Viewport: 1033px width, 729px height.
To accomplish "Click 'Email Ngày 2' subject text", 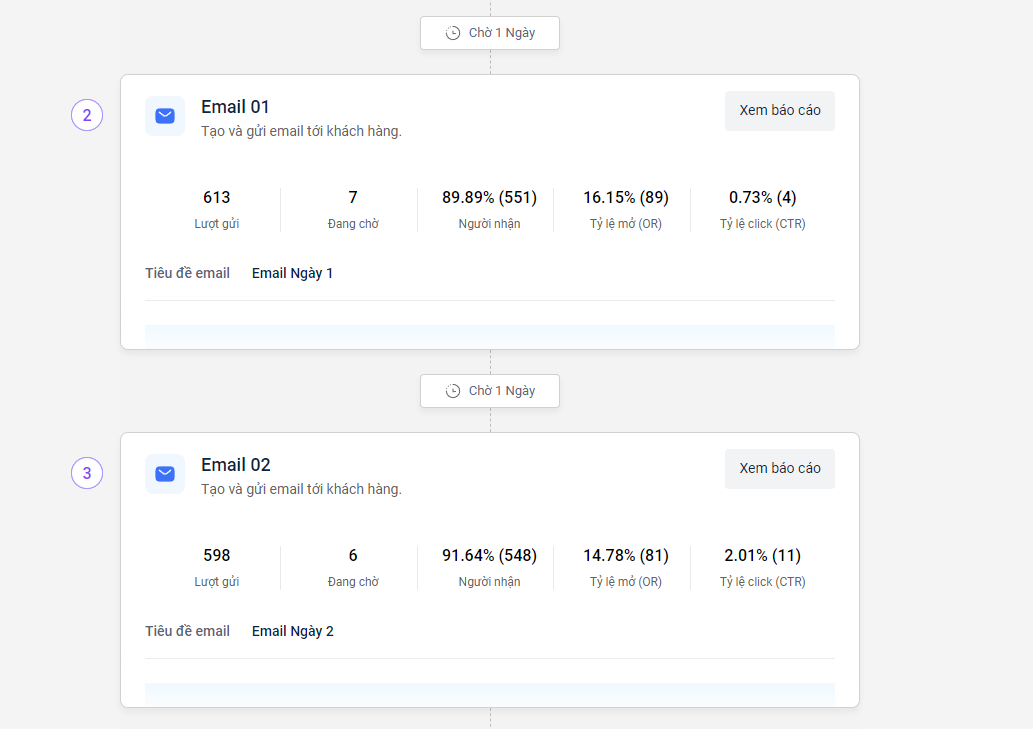I will click(x=292, y=631).
